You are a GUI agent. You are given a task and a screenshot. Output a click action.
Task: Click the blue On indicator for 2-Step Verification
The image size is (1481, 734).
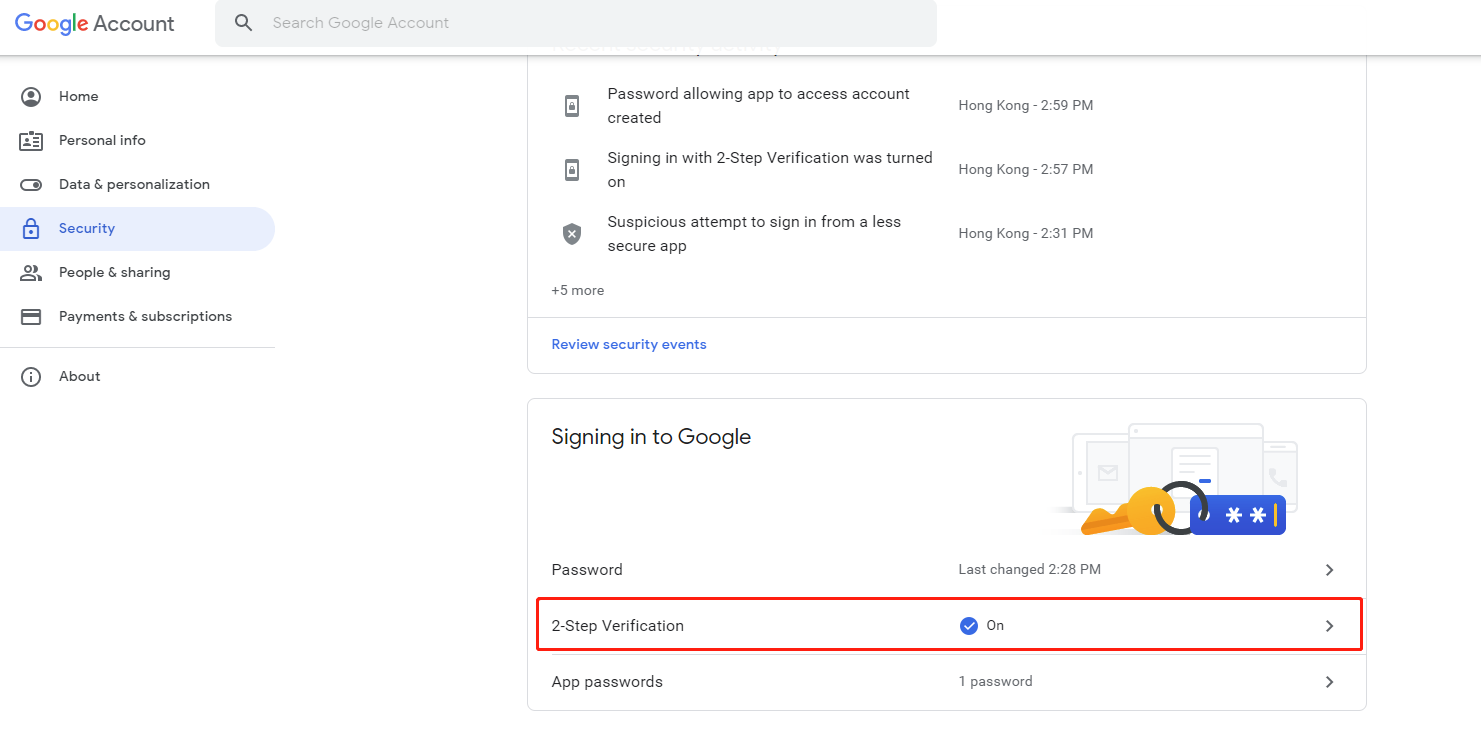(969, 625)
